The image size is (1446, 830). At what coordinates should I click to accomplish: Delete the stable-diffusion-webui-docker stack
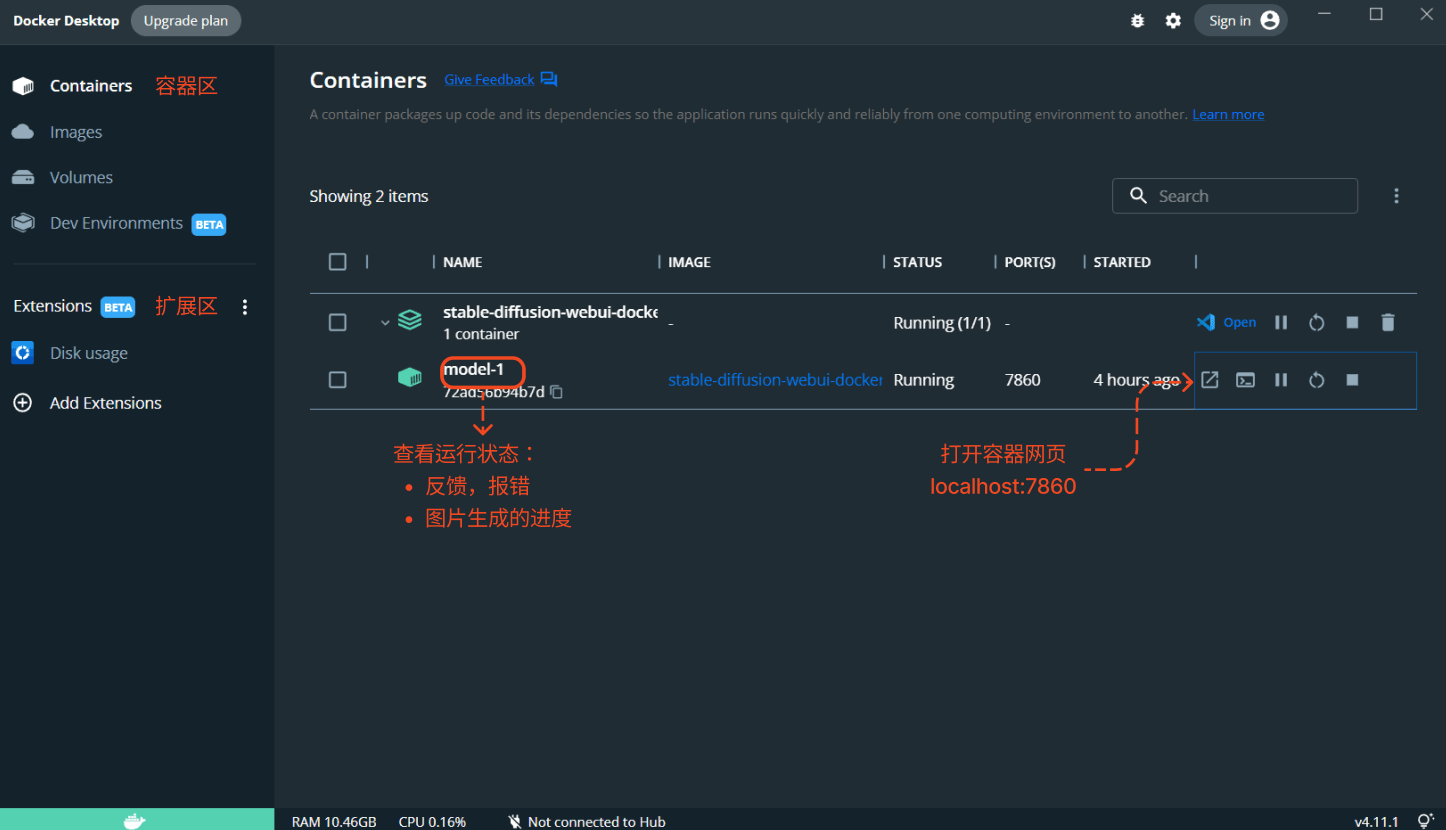pos(1388,322)
